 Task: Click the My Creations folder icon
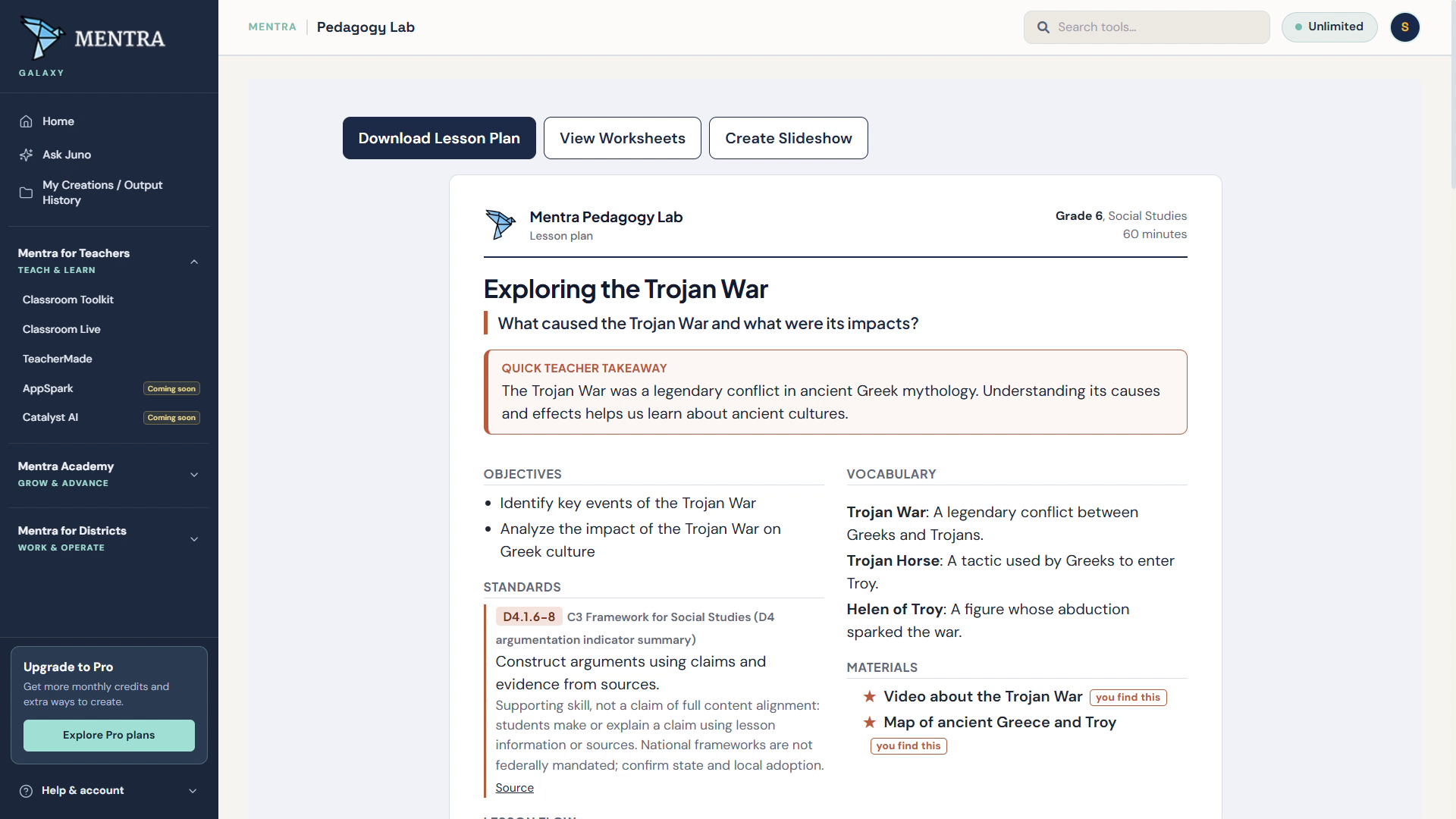[x=26, y=193]
